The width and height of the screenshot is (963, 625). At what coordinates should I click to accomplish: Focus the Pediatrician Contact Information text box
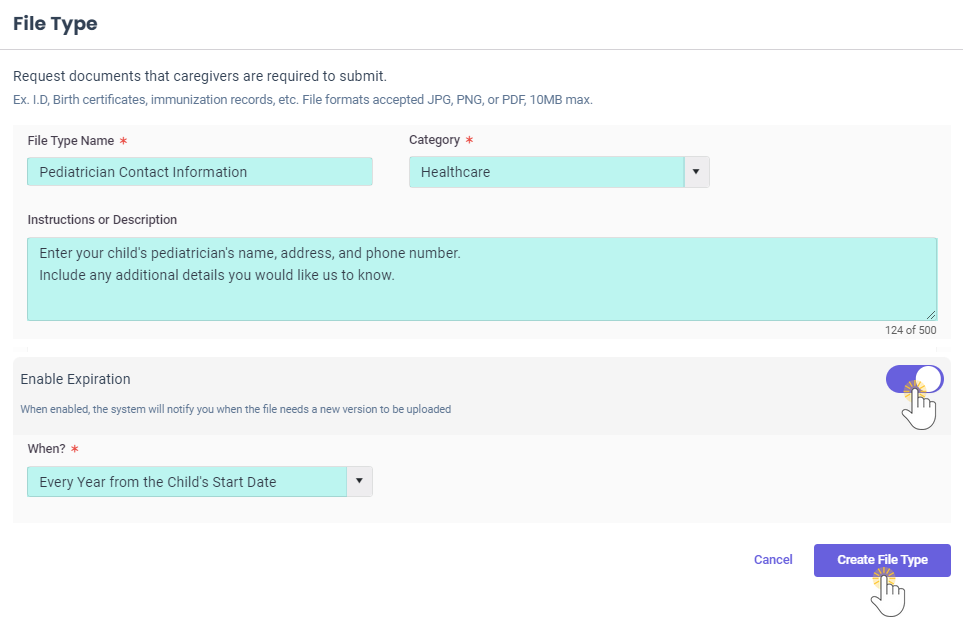(199, 171)
